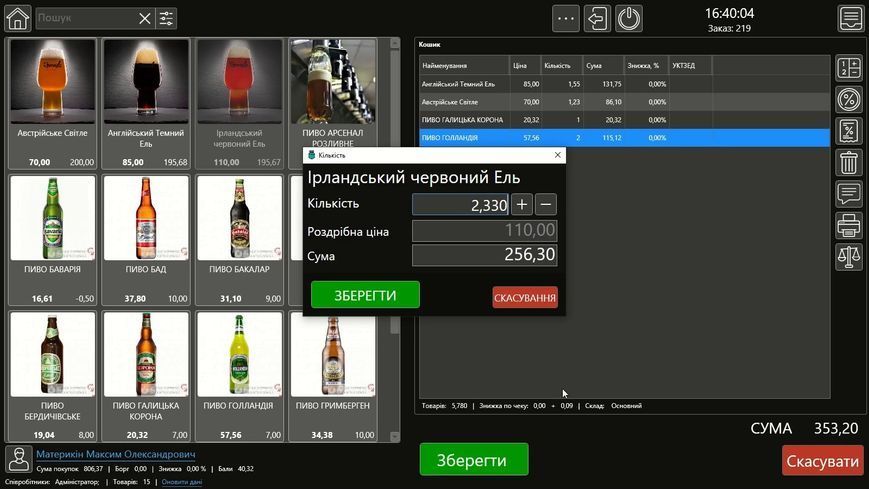The image size is (869, 489).
Task: Select the ПИВО БАВАРІЯ product tile
Action: (x=53, y=241)
